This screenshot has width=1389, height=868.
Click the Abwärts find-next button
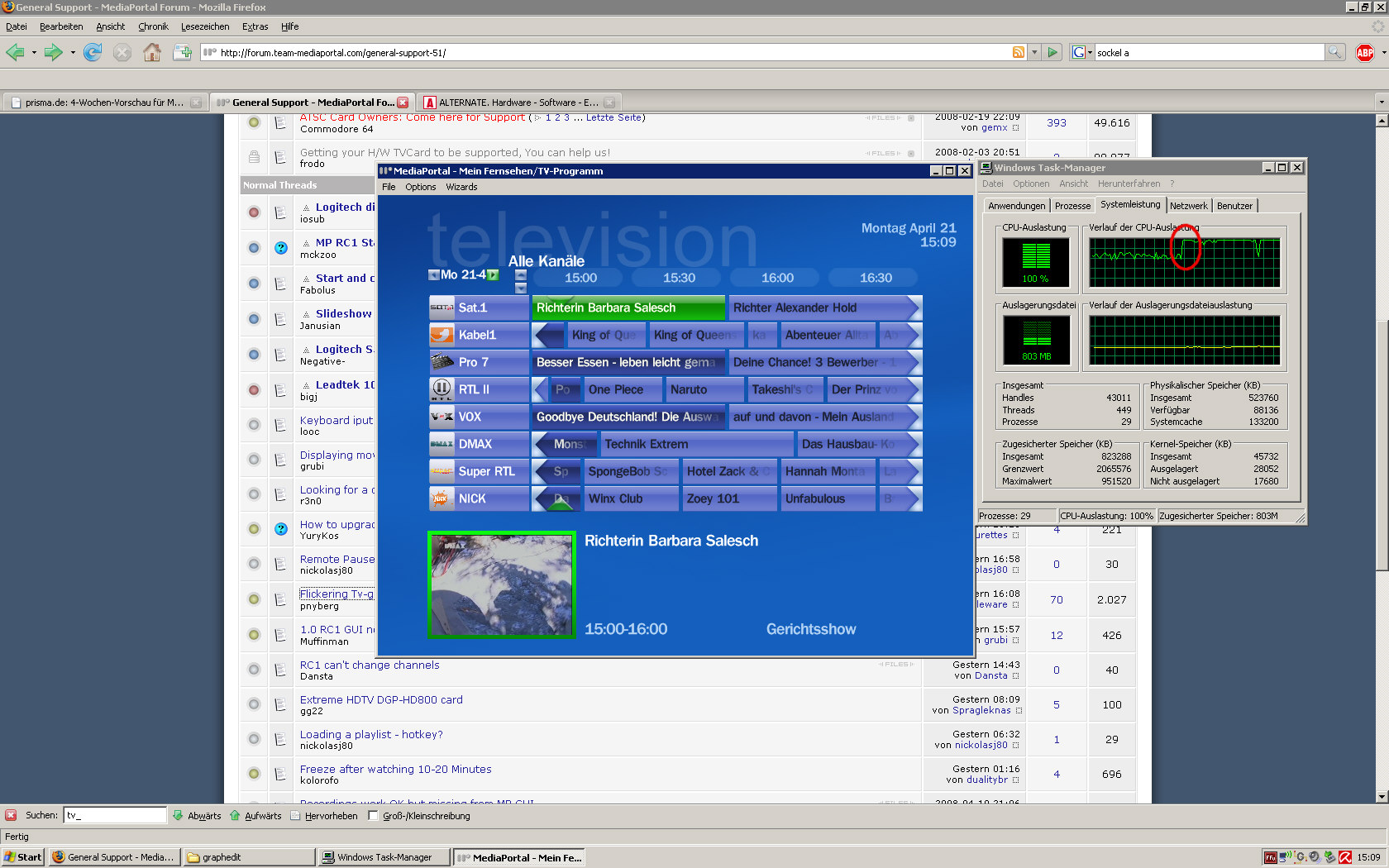(197, 816)
